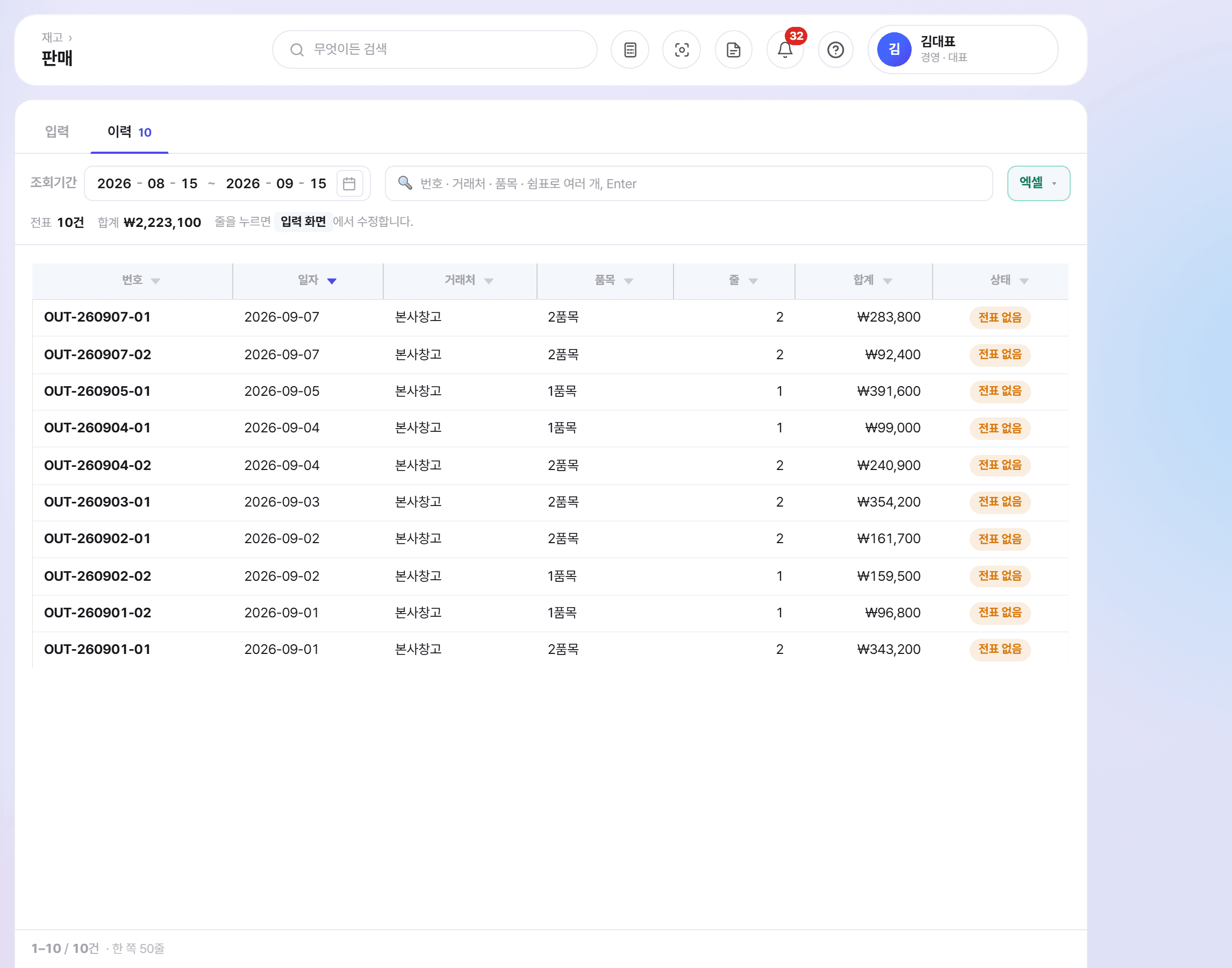
Task: Open 합계 column sort arrow
Action: pyautogui.click(x=887, y=281)
